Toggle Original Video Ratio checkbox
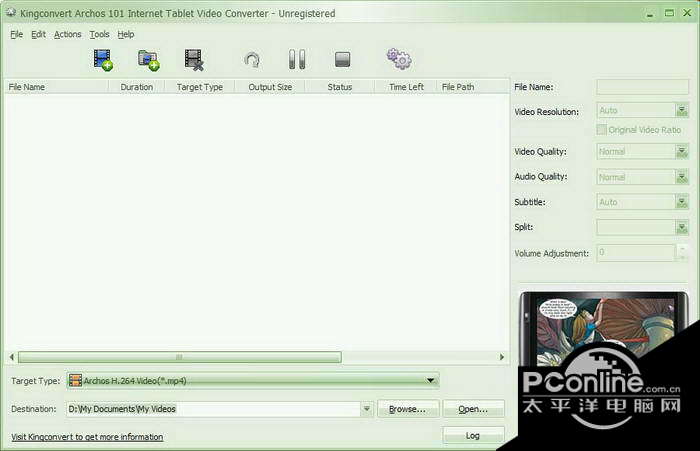 602,129
